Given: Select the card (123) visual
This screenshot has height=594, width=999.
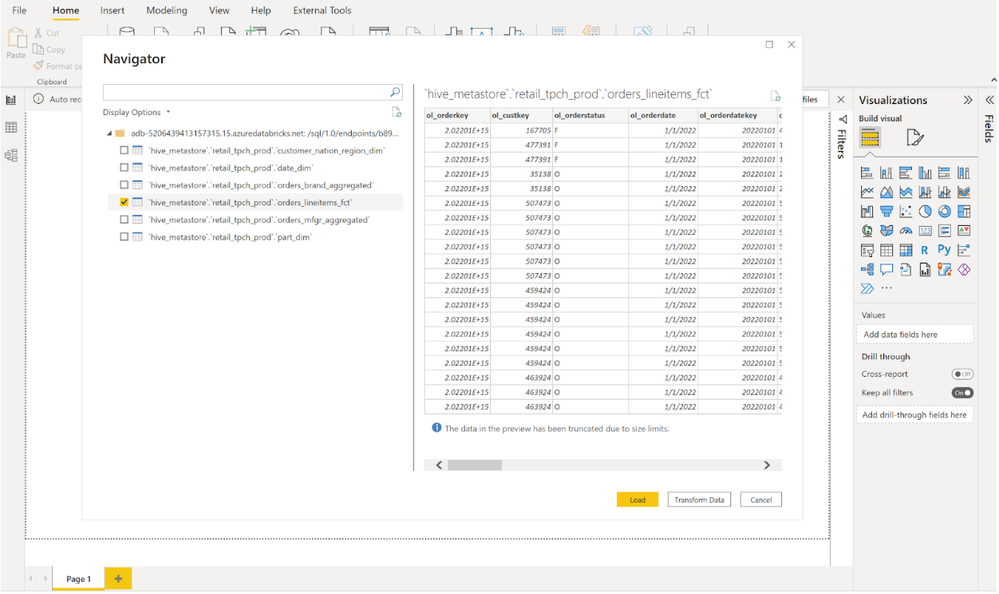Looking at the screenshot, I should tap(925, 231).
